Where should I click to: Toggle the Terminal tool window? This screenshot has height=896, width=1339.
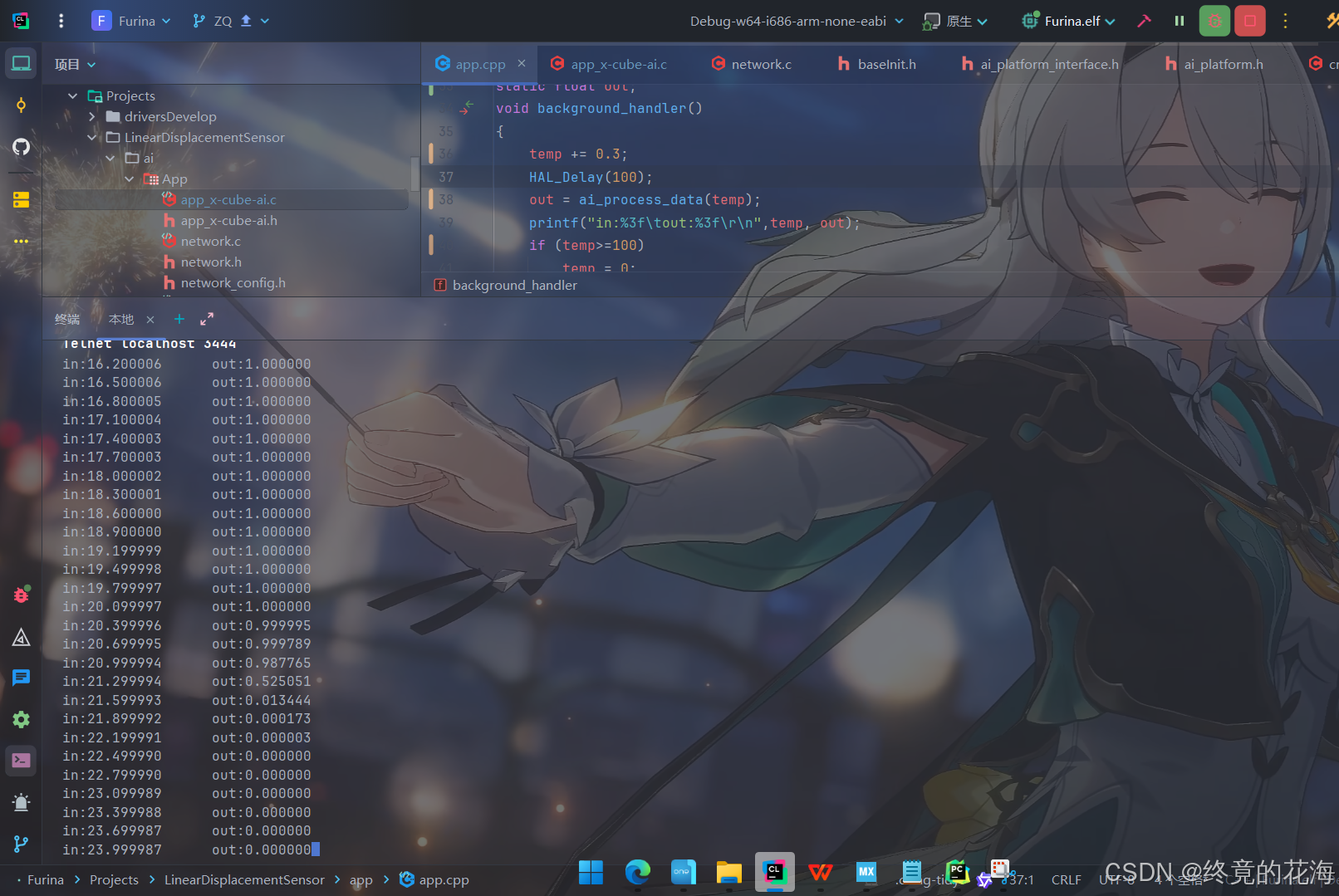21,761
